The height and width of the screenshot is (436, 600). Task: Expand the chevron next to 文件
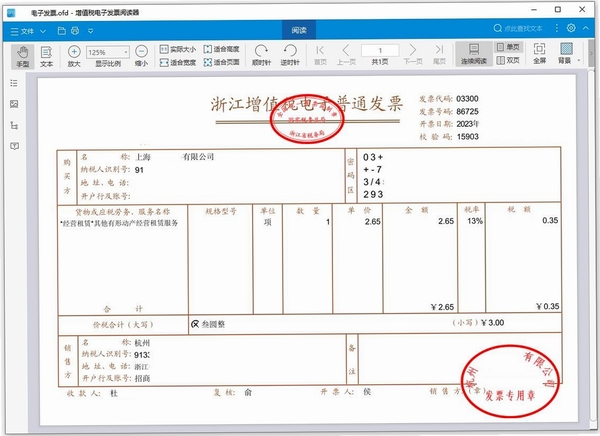pos(43,31)
